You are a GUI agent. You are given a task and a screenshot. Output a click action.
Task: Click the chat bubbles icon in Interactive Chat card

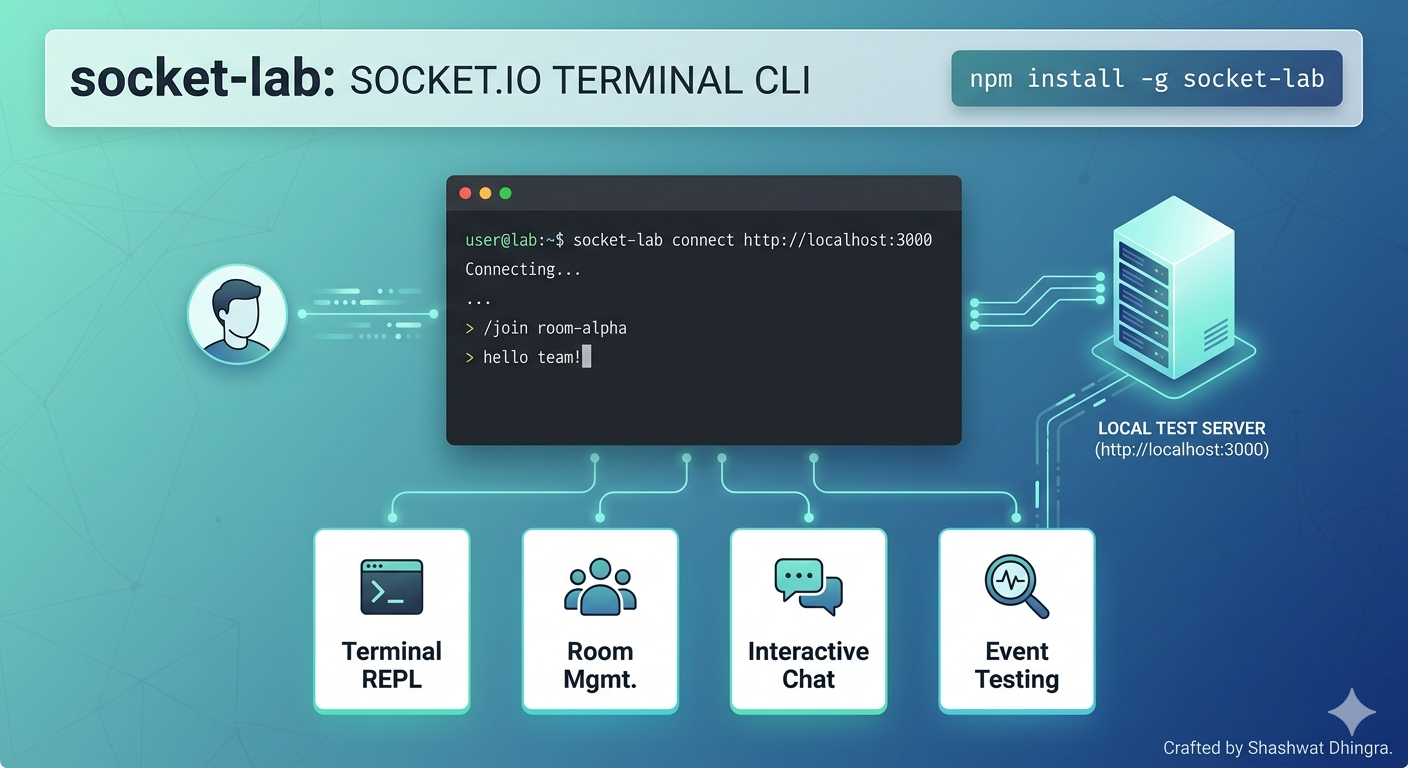[x=808, y=586]
